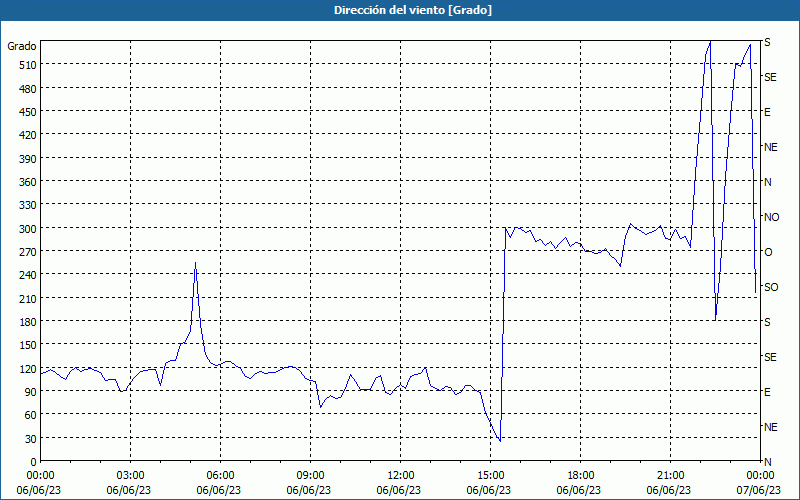The height and width of the screenshot is (500, 800).
Task: Click the E compass label level with 450
Action: click(x=767, y=112)
